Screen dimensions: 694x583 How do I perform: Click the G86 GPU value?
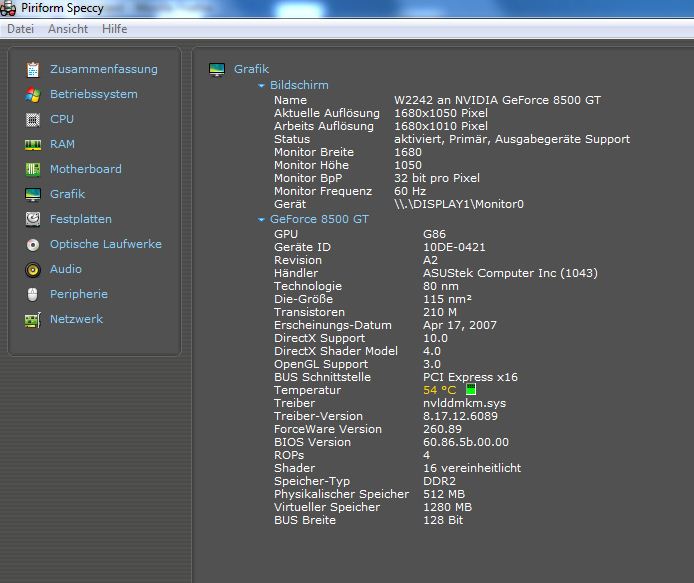click(435, 234)
